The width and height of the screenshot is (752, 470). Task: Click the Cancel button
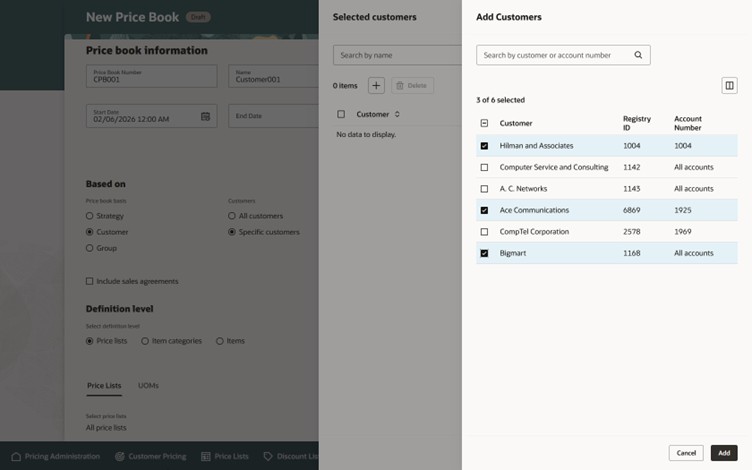click(x=686, y=453)
